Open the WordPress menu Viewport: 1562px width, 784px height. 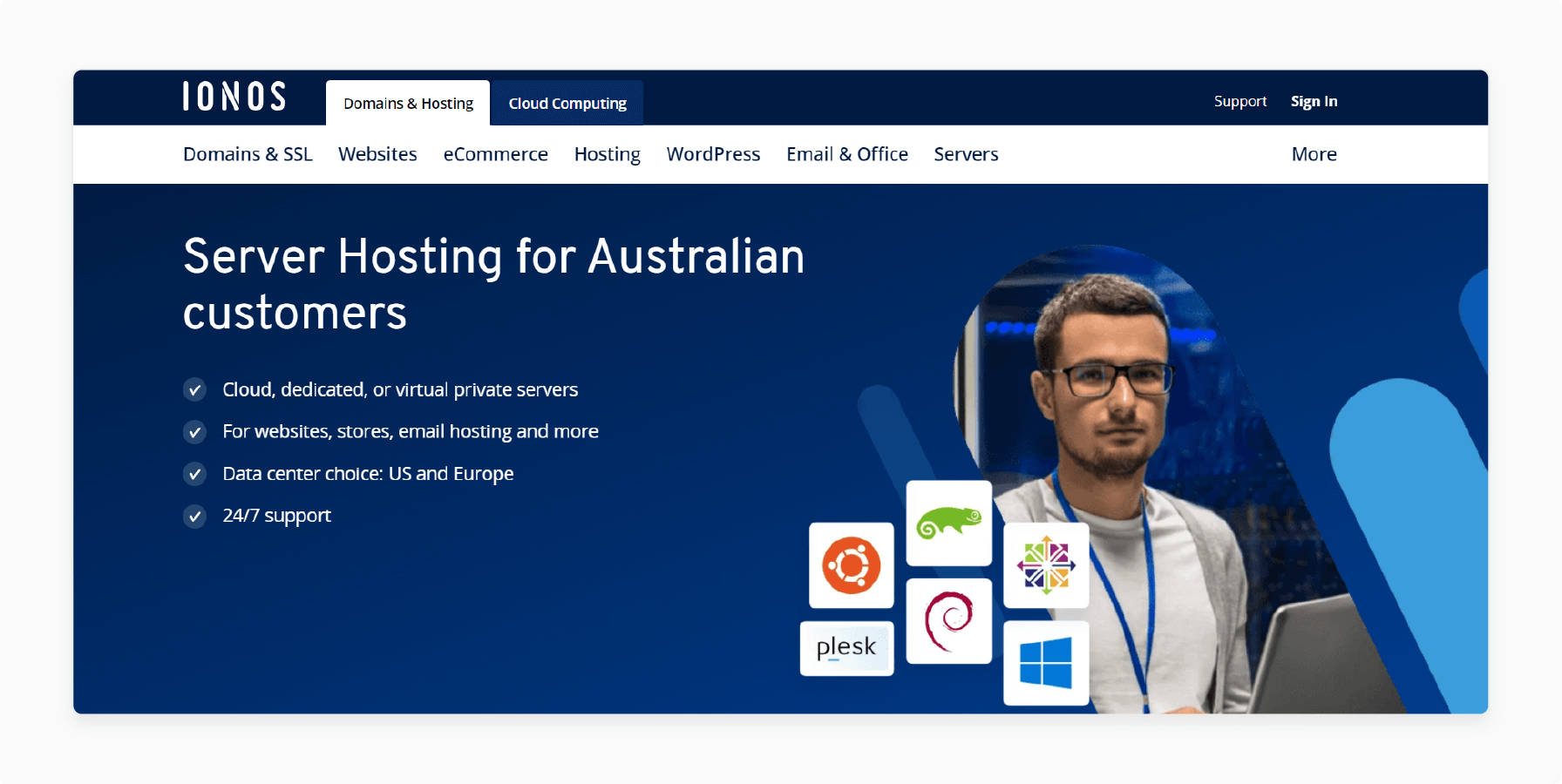[x=713, y=154]
